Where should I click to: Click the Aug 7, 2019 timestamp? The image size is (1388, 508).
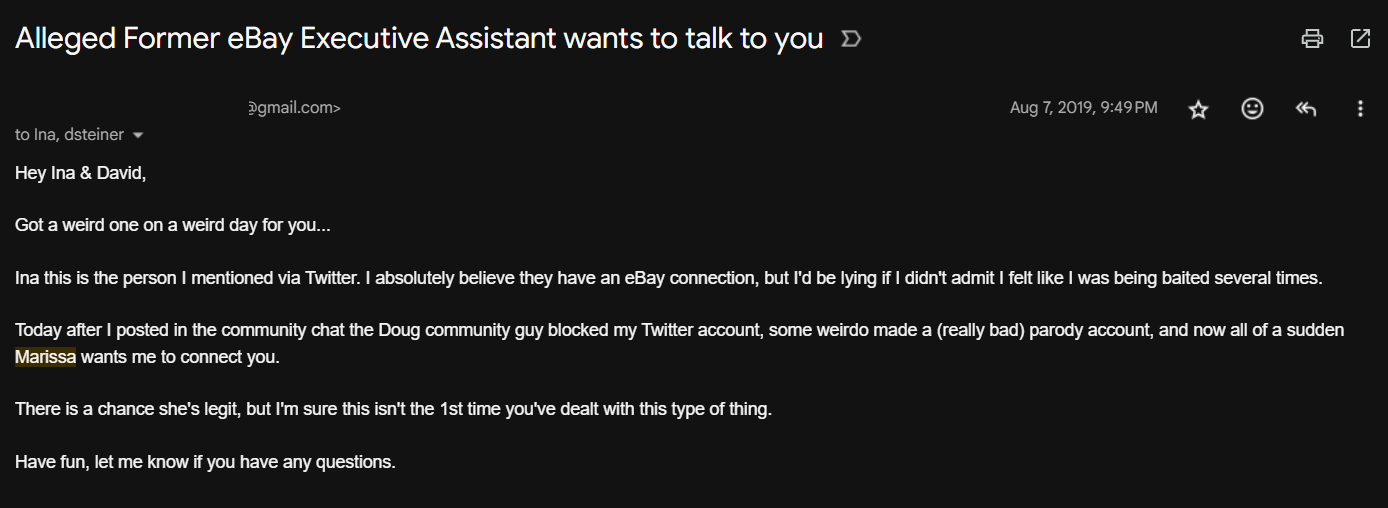pos(1083,108)
